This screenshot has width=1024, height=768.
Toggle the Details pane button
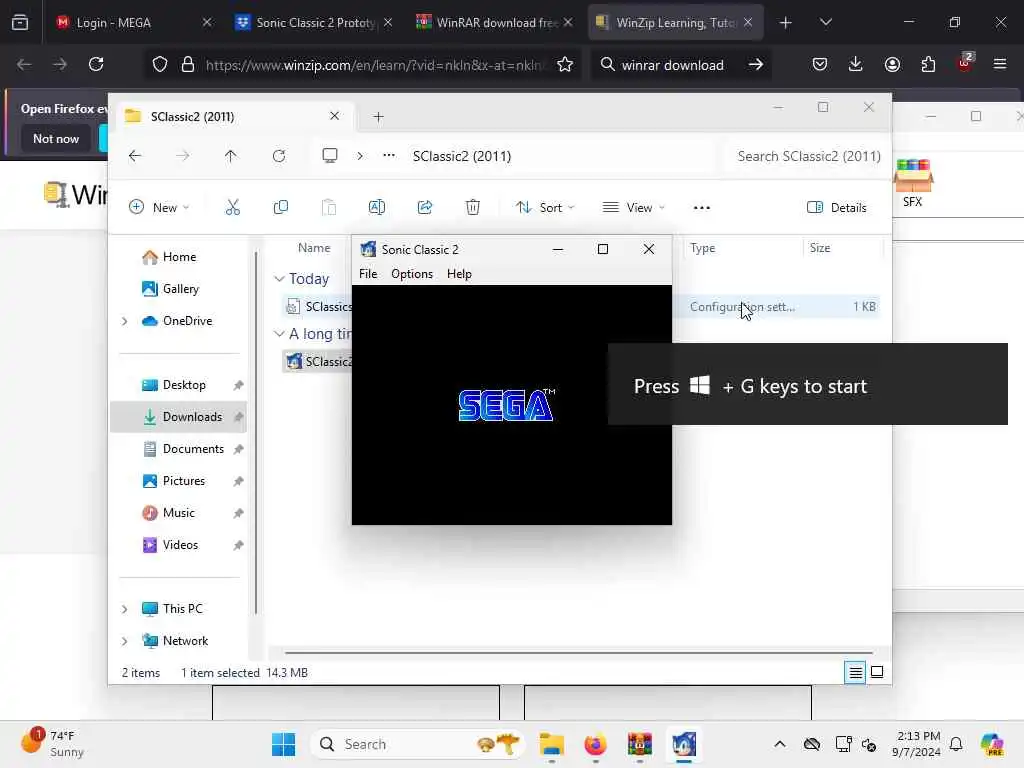(x=837, y=208)
